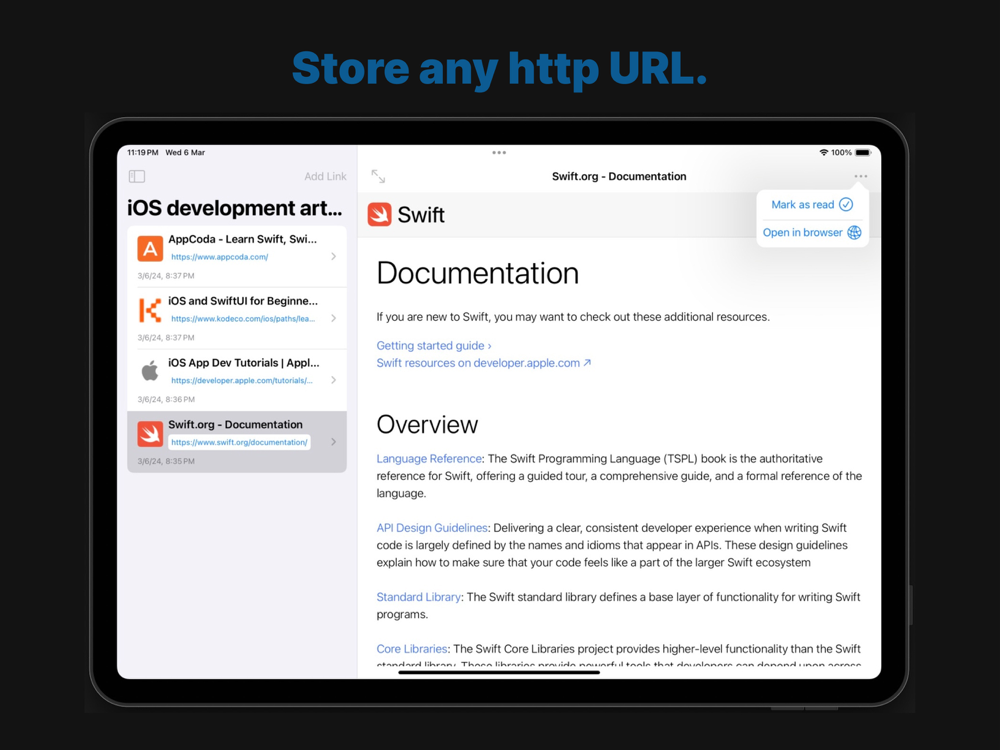Screen dimensions: 1000x750
Task: Click the Mark as read checkmark icon
Action: 846,205
